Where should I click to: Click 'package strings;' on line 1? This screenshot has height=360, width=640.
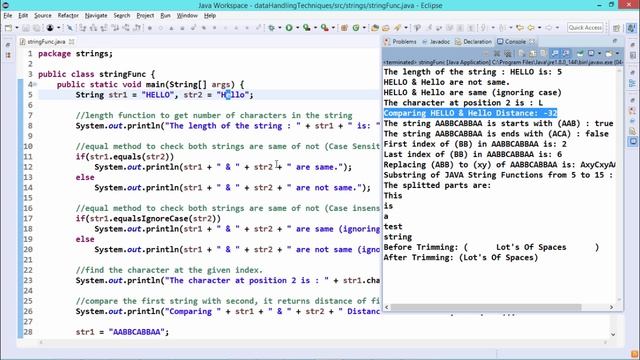[76, 53]
